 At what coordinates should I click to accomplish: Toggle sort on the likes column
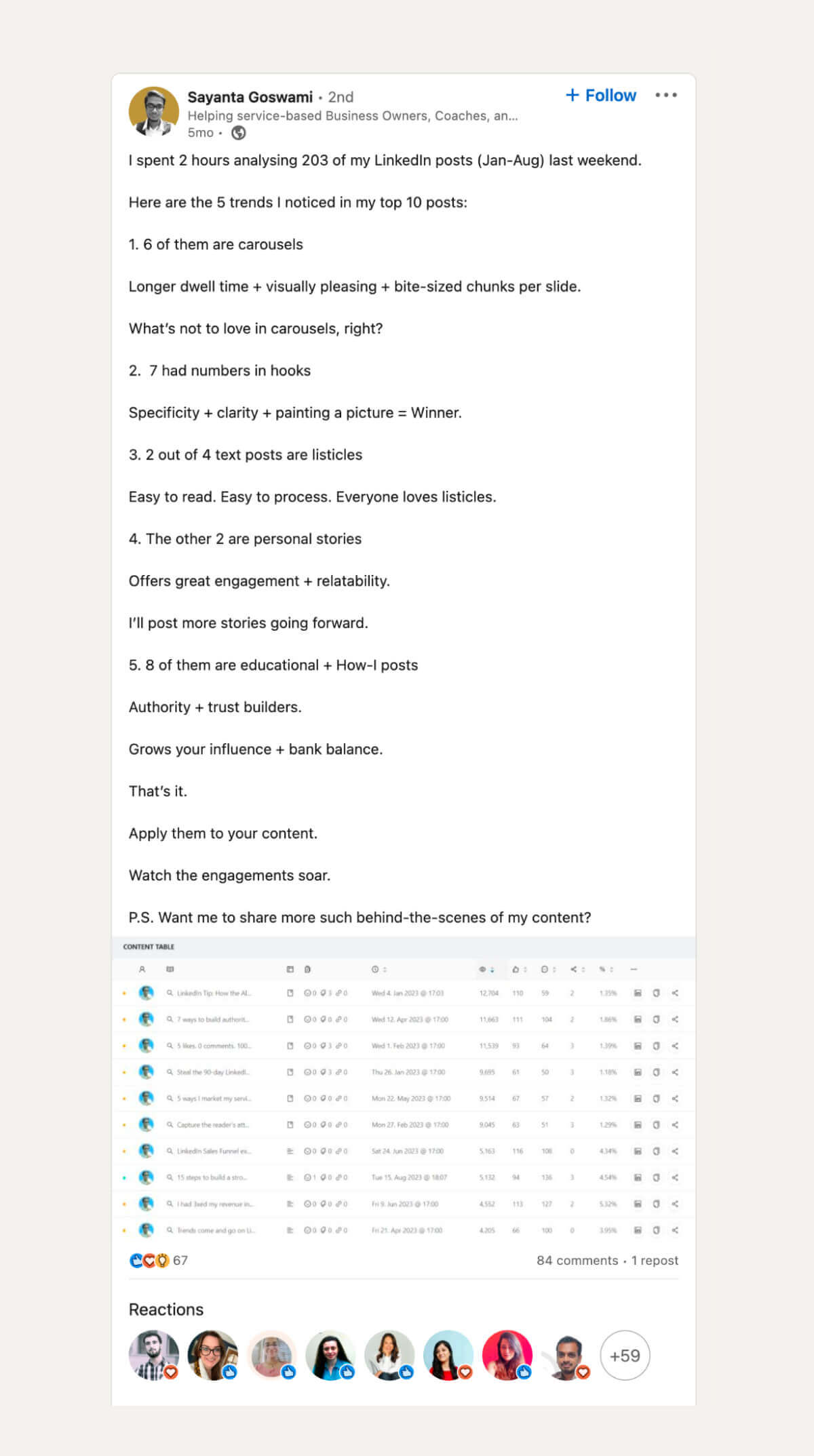click(x=524, y=970)
